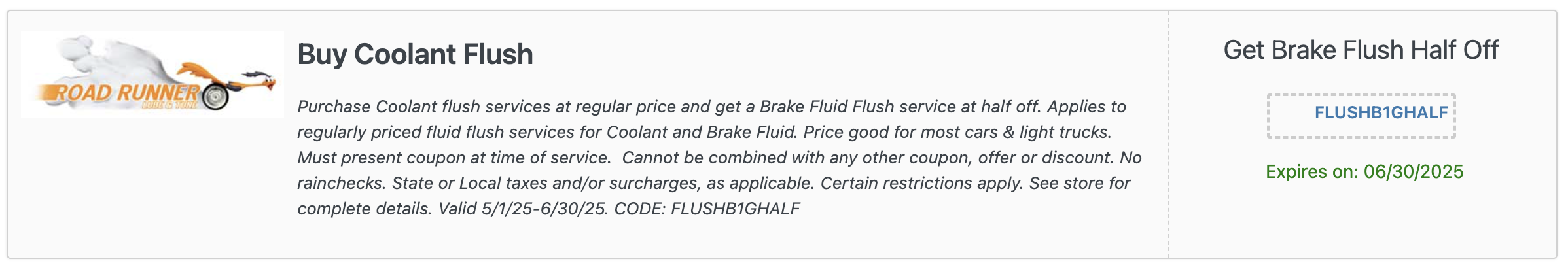Click the Expires on 06/30/2025 label
Image resolution: width=1568 pixels, height=272 pixels.
click(x=1364, y=171)
